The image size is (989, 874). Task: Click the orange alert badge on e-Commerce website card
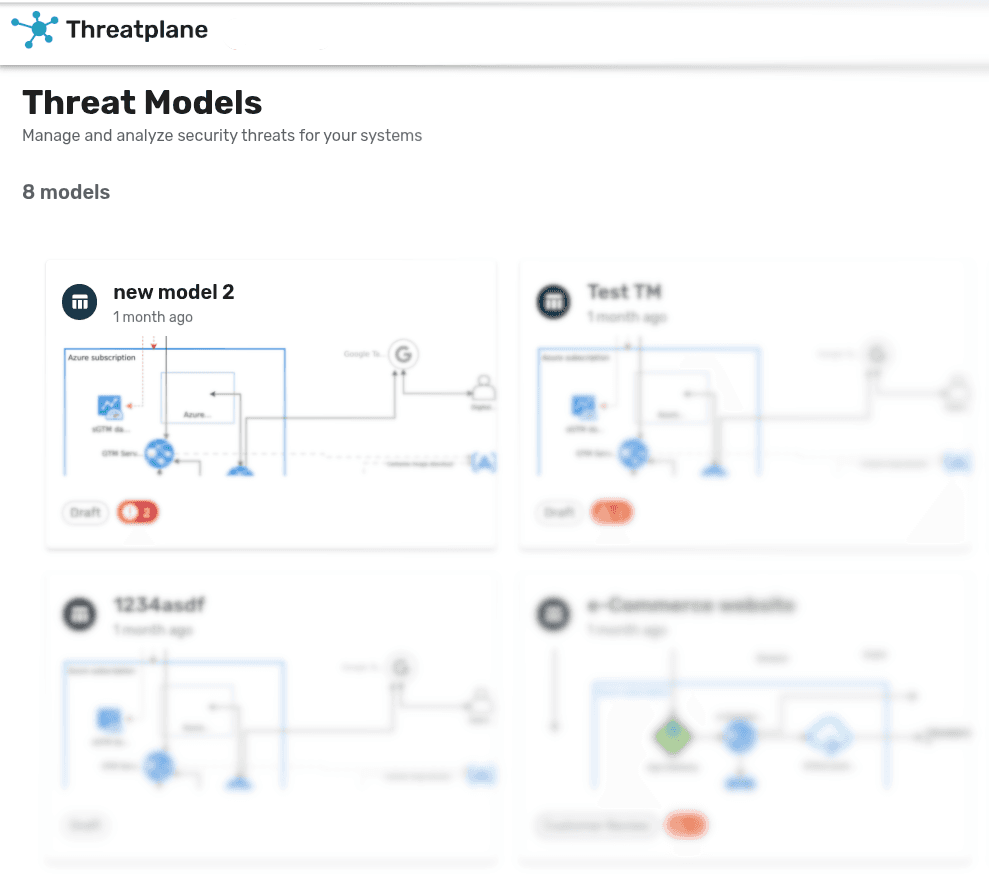tap(686, 825)
